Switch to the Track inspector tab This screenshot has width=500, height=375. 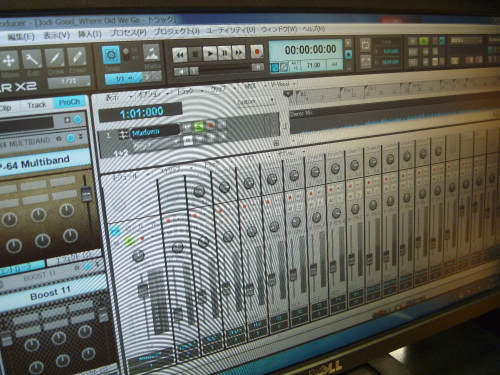click(x=36, y=105)
